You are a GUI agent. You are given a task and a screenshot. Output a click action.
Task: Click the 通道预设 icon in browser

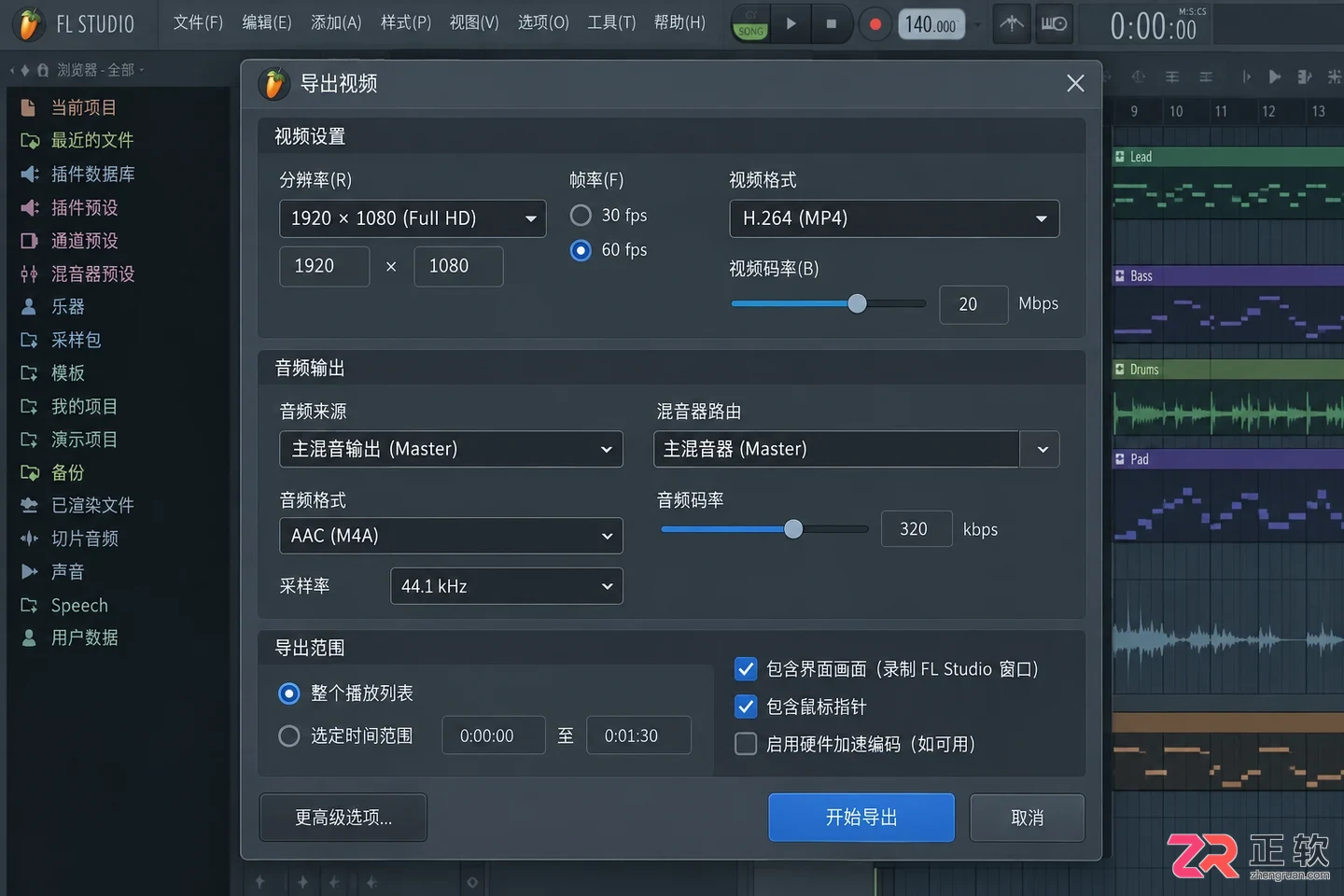tap(30, 241)
